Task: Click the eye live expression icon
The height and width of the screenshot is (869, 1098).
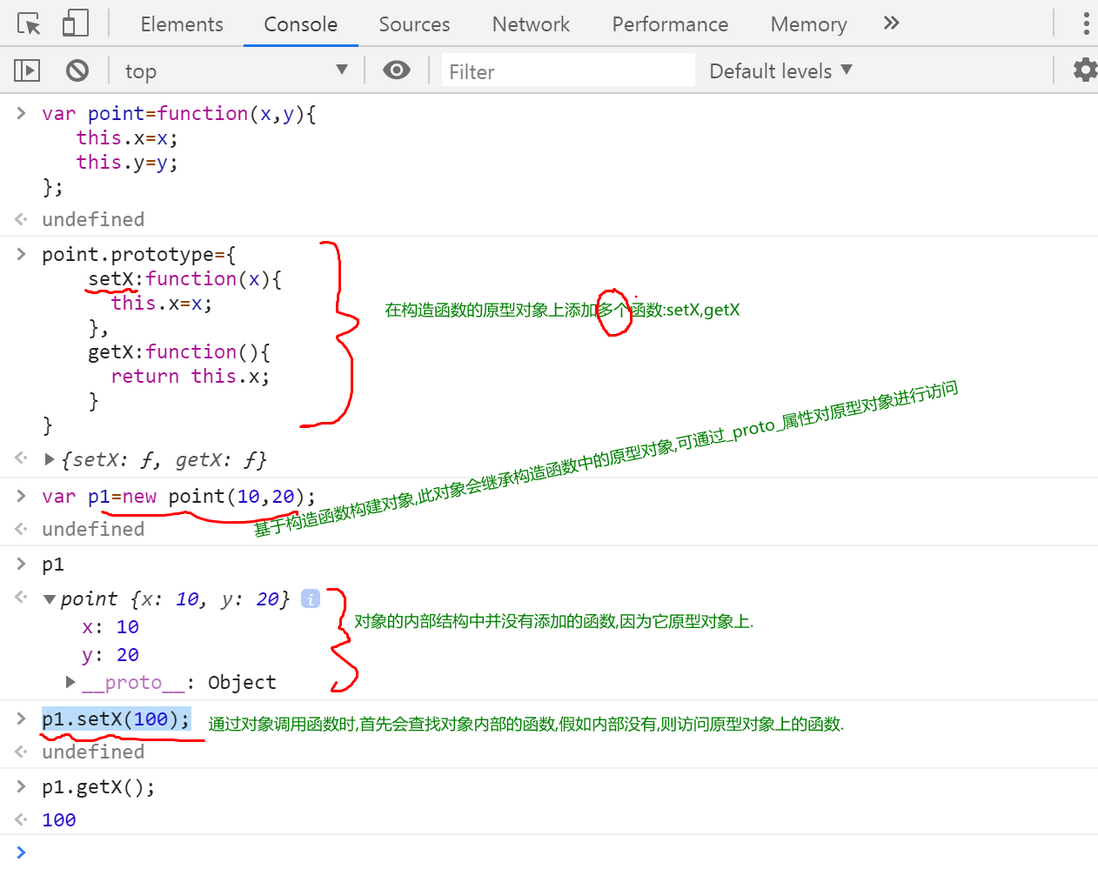Action: (x=396, y=70)
